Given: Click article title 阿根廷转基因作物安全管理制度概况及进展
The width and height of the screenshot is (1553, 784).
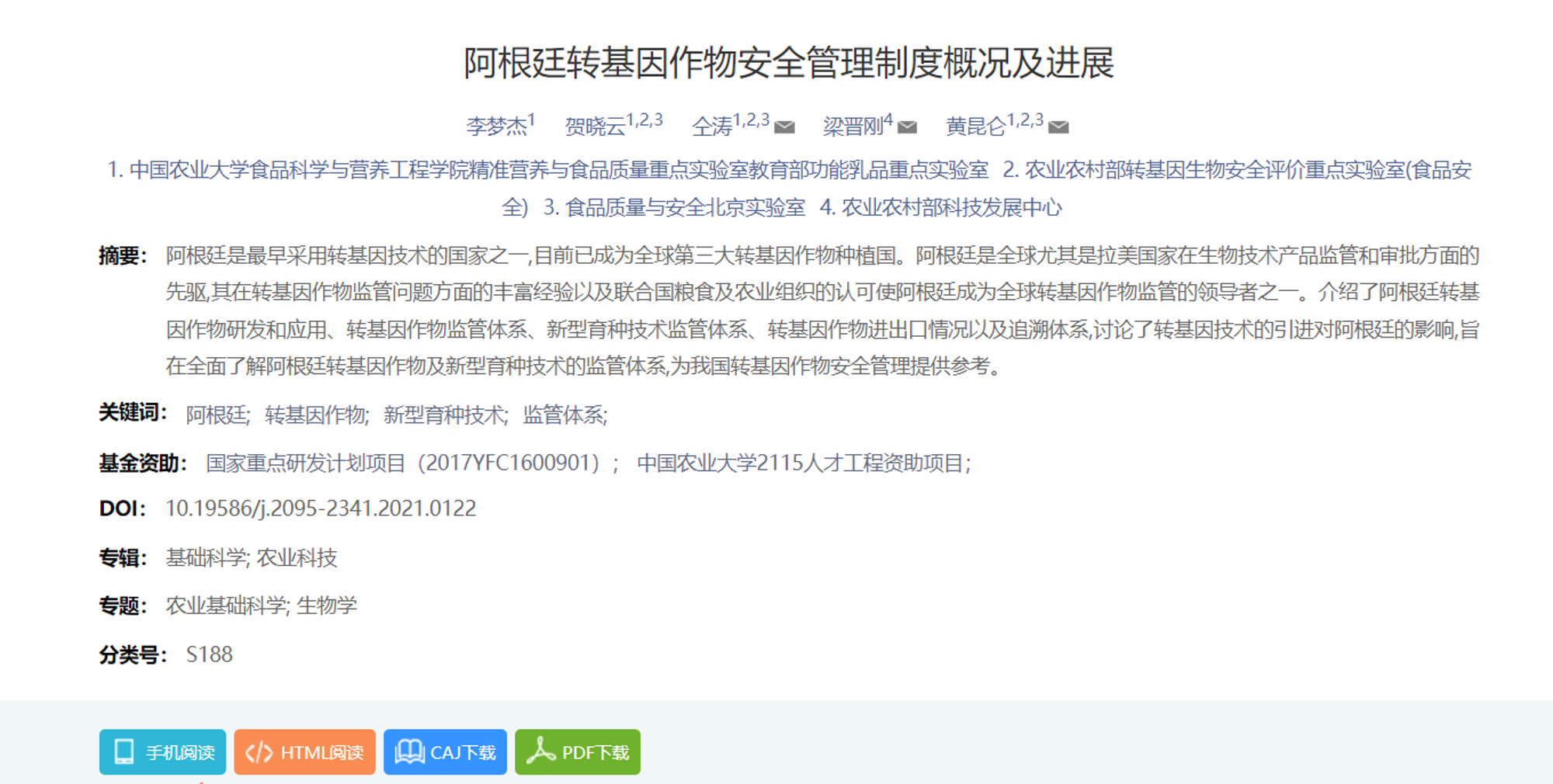Looking at the screenshot, I should tap(789, 63).
